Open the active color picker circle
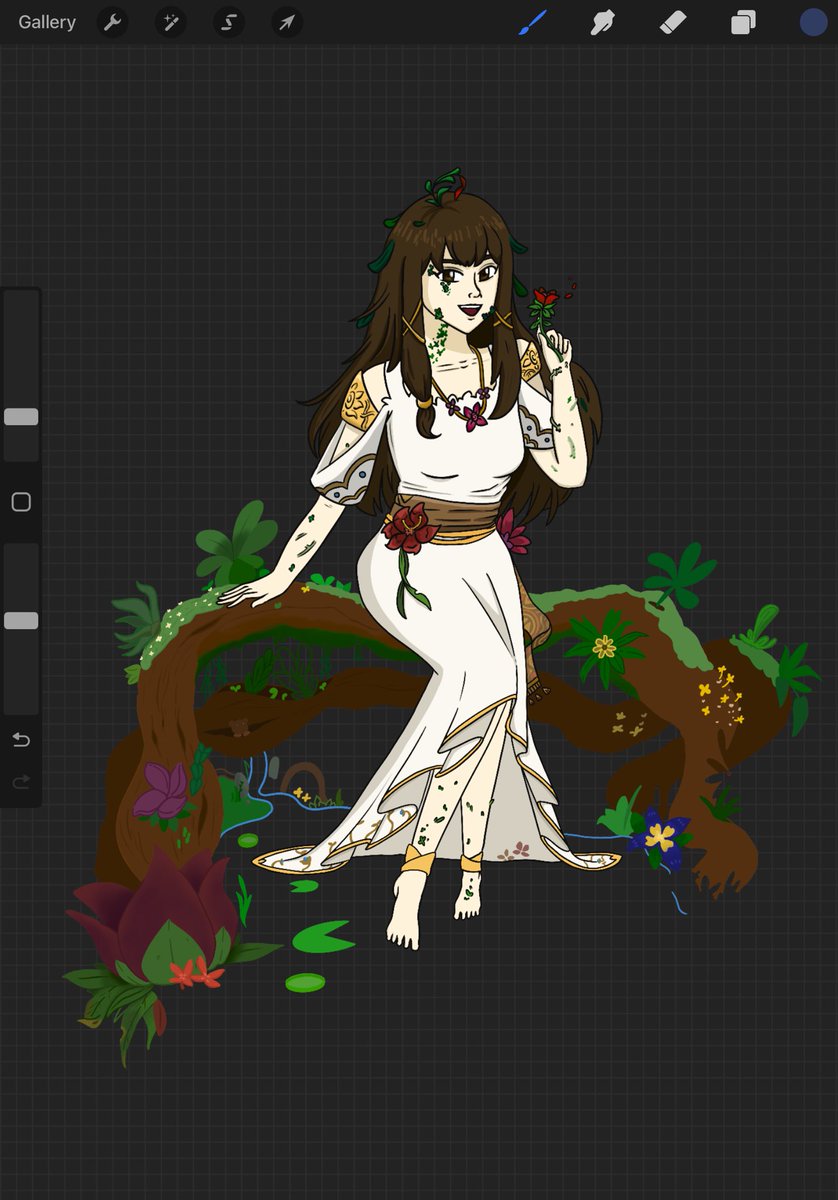This screenshot has height=1200, width=838. click(813, 22)
